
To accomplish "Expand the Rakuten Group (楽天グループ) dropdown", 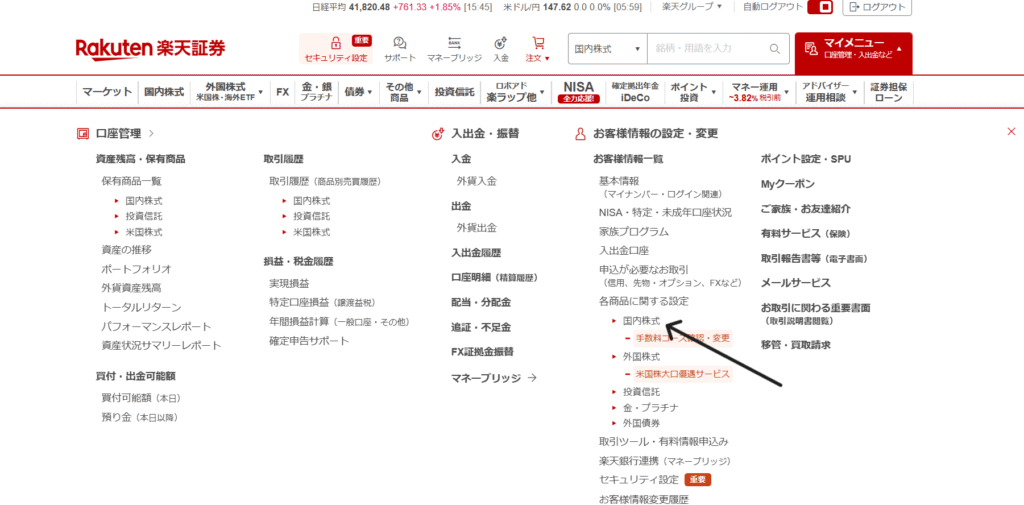I will 692,7.
